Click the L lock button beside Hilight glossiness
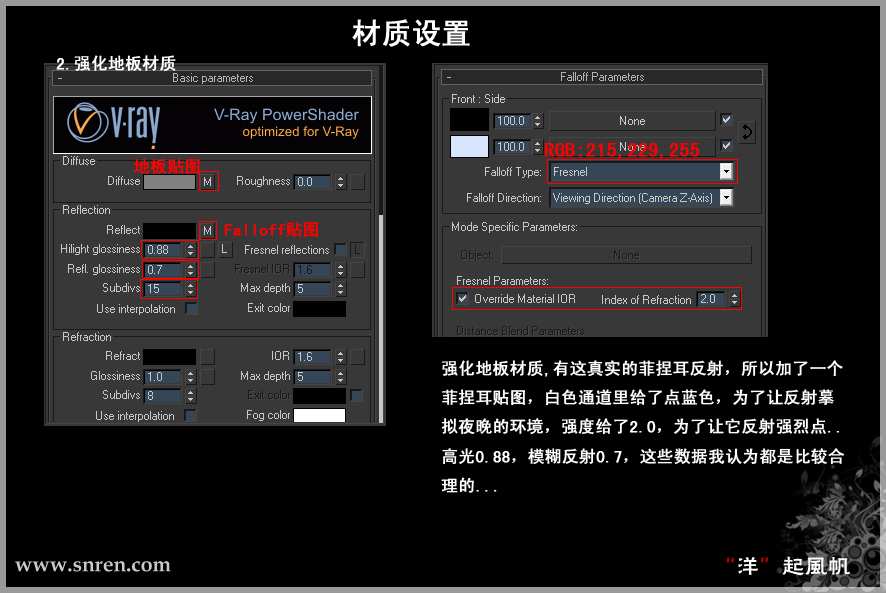 click(x=224, y=249)
